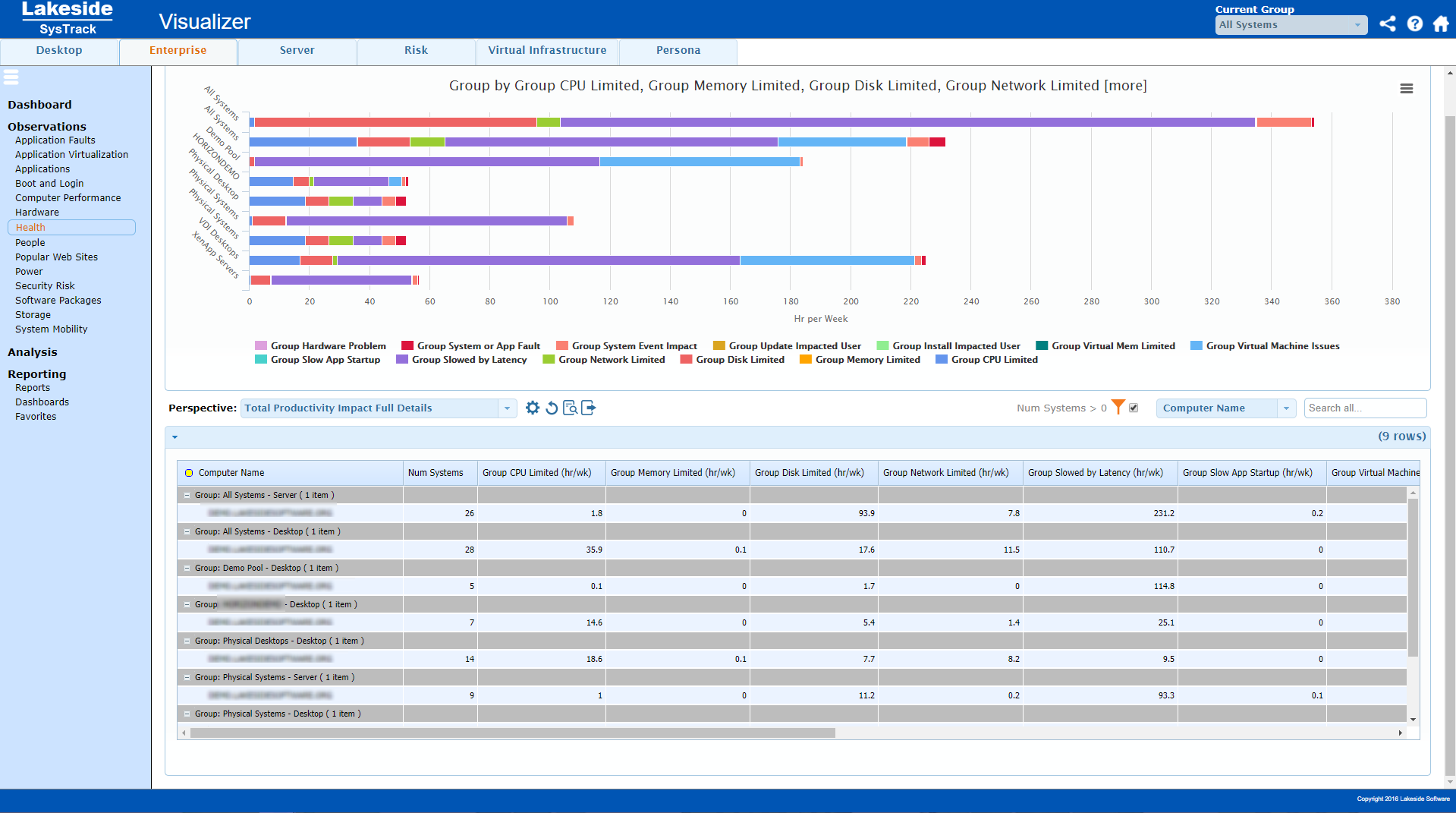Click the Lakeside SysTrack logo
Image resolution: width=1456 pixels, height=813 pixels.
(x=67, y=18)
